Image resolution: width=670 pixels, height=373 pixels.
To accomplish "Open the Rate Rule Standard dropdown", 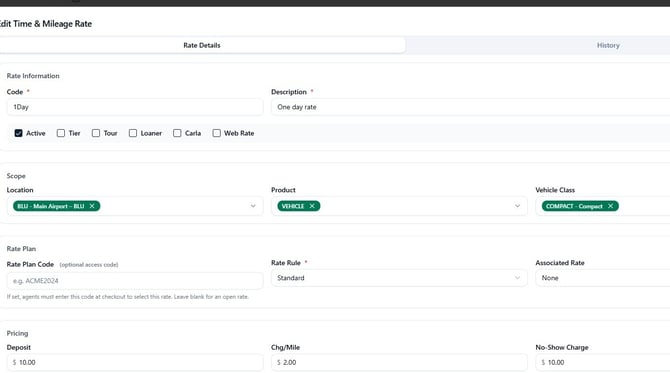I will (399, 278).
